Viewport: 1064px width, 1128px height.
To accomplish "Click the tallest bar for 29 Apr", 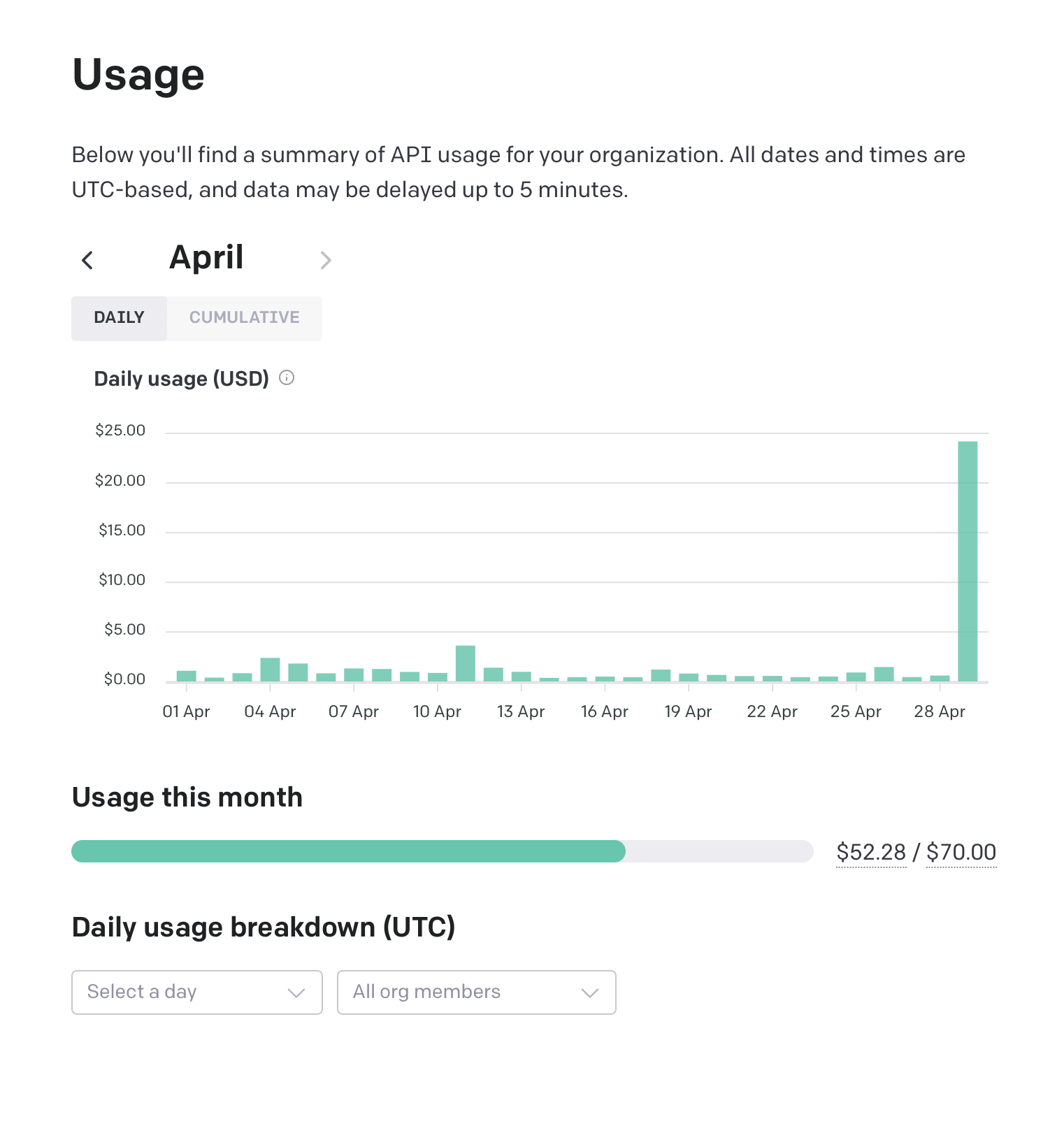I will tap(968, 561).
